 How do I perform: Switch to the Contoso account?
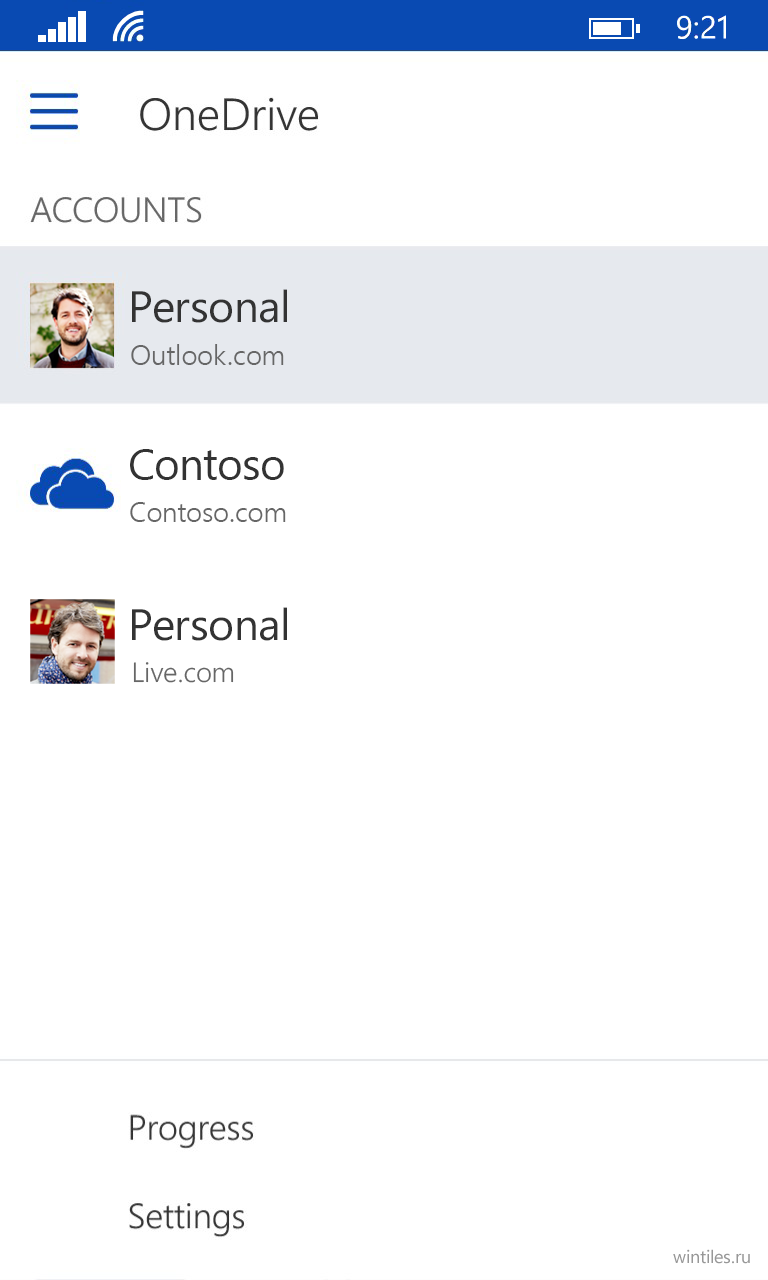point(384,484)
